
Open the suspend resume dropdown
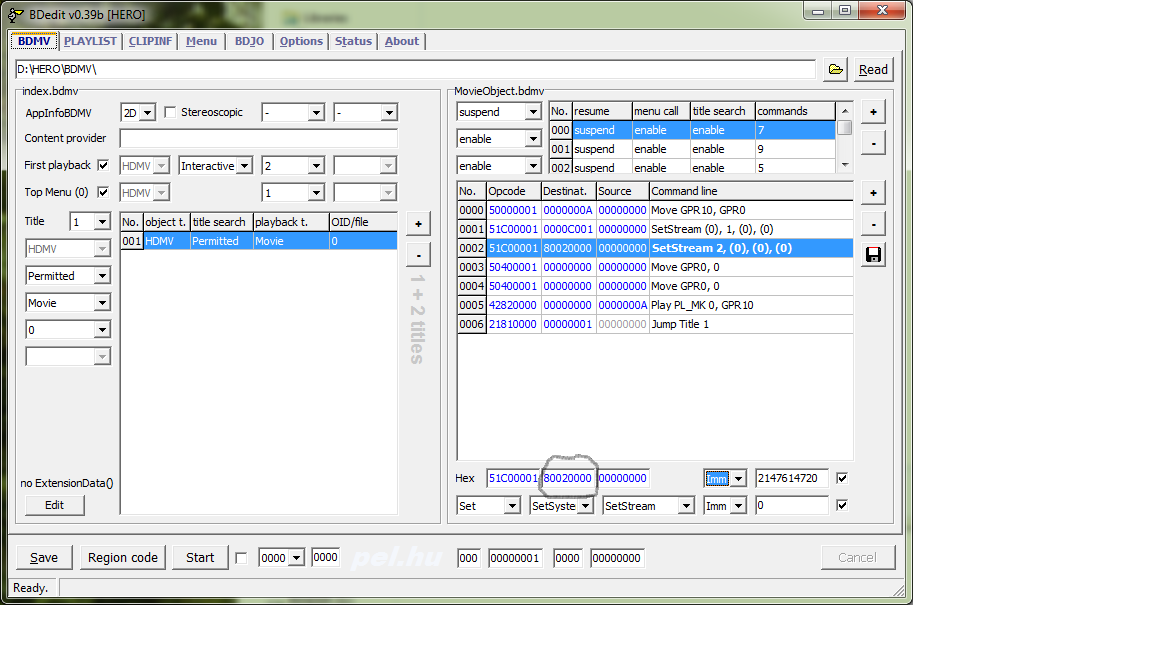(x=533, y=112)
